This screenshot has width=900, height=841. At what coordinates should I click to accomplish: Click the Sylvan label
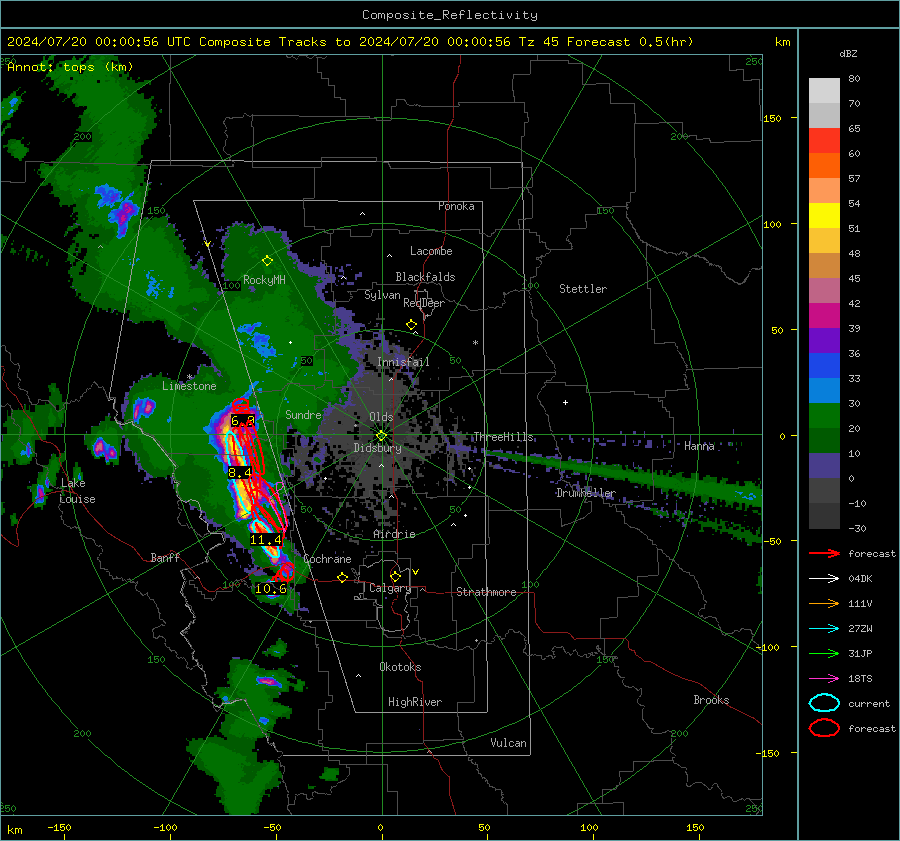pos(382,295)
